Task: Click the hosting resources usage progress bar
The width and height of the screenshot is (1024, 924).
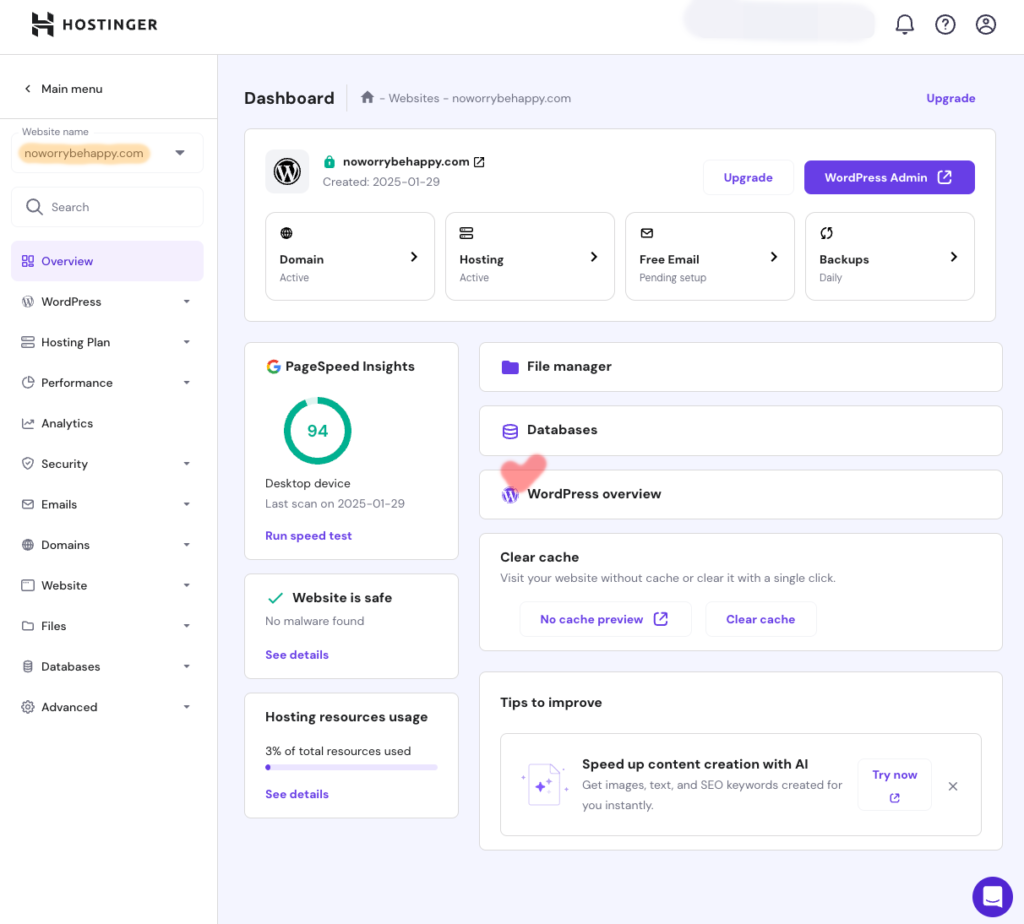Action: (x=351, y=767)
